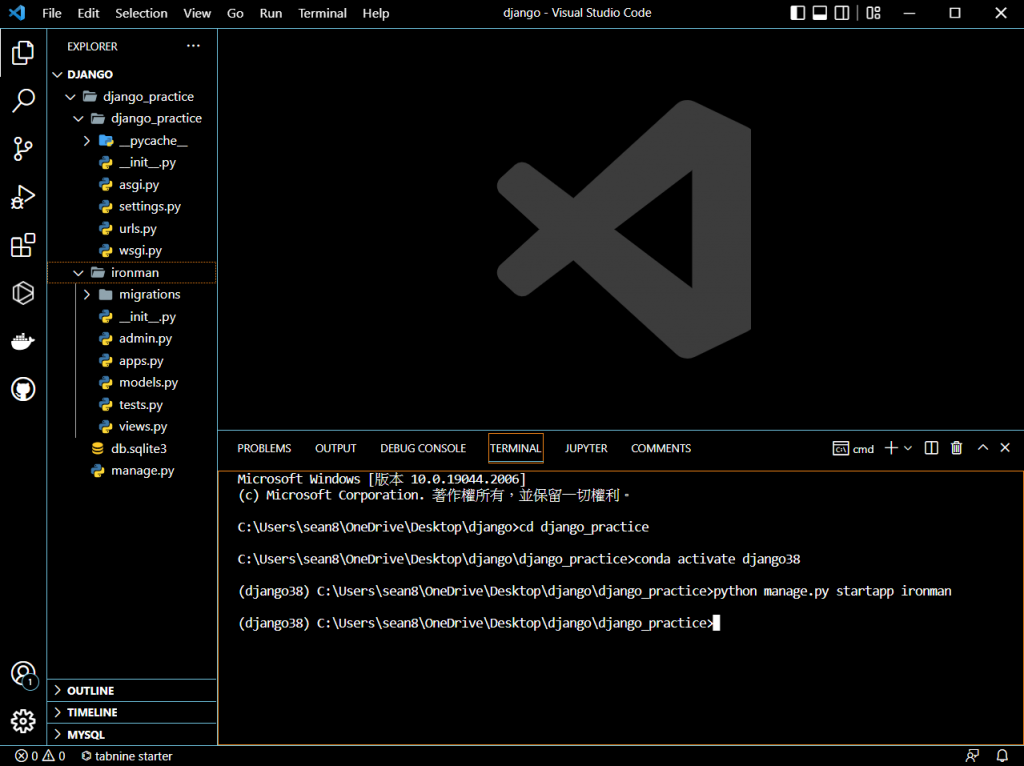The width and height of the screenshot is (1024, 766).
Task: Open the Run and Debug view icon
Action: point(23,197)
